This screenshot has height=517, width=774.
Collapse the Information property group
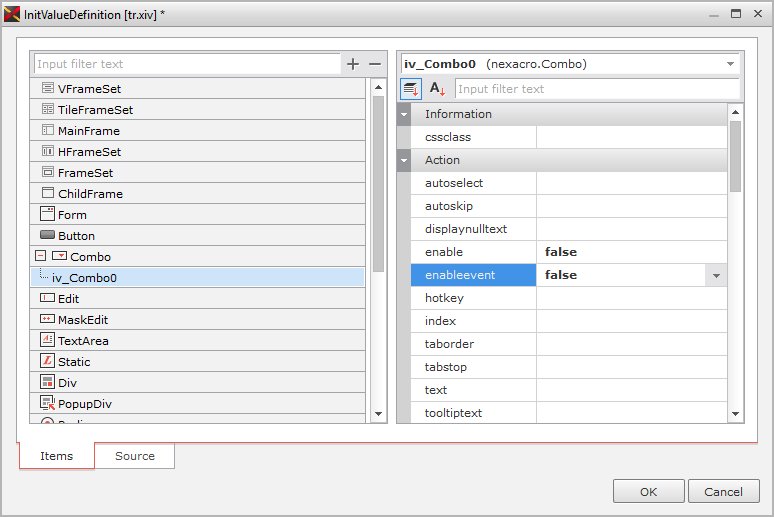404,114
